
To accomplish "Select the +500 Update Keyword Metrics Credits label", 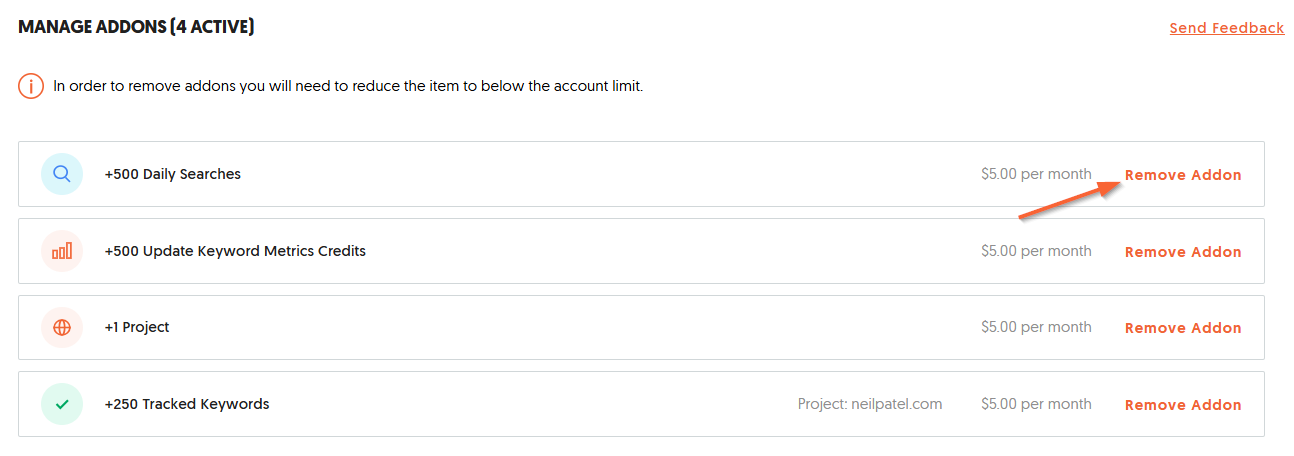I will tap(235, 251).
